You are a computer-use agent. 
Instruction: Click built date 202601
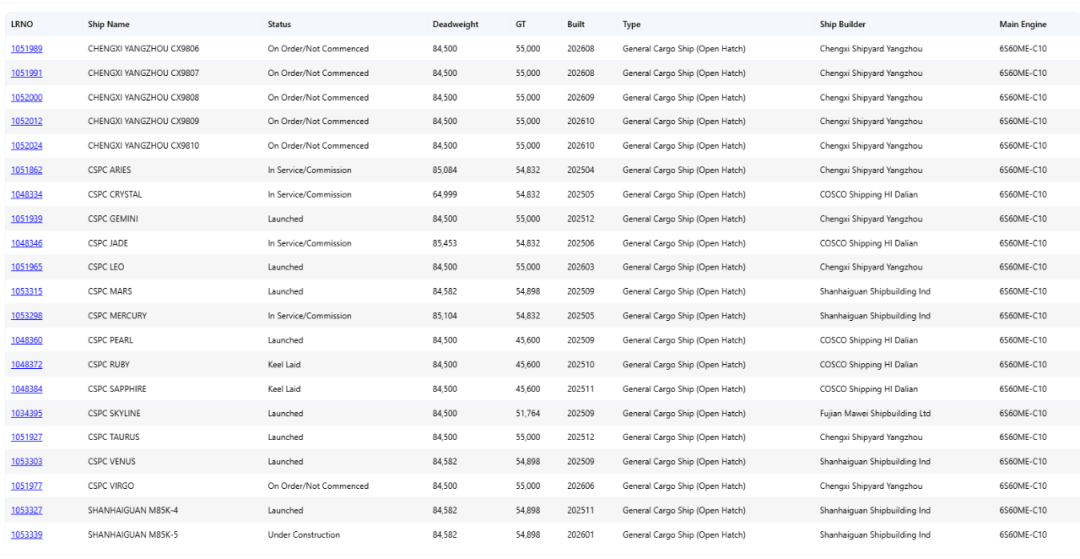[581, 535]
